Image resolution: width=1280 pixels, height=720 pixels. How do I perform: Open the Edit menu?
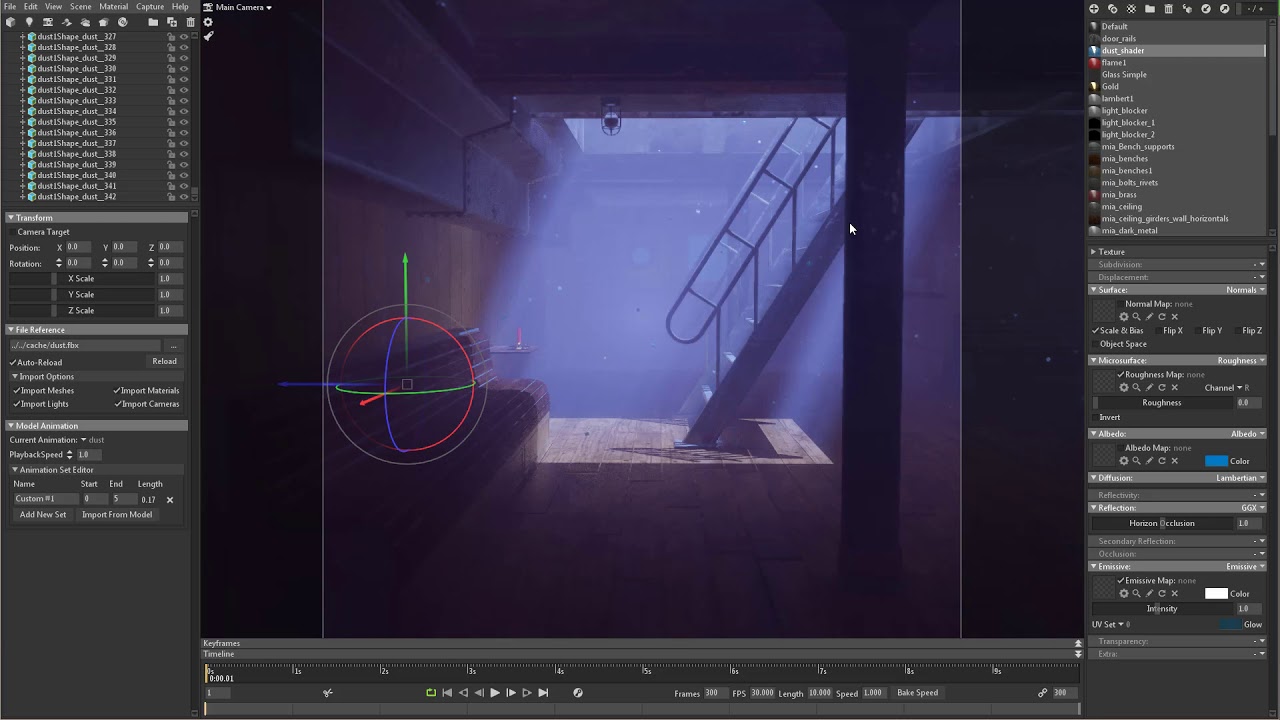31,7
